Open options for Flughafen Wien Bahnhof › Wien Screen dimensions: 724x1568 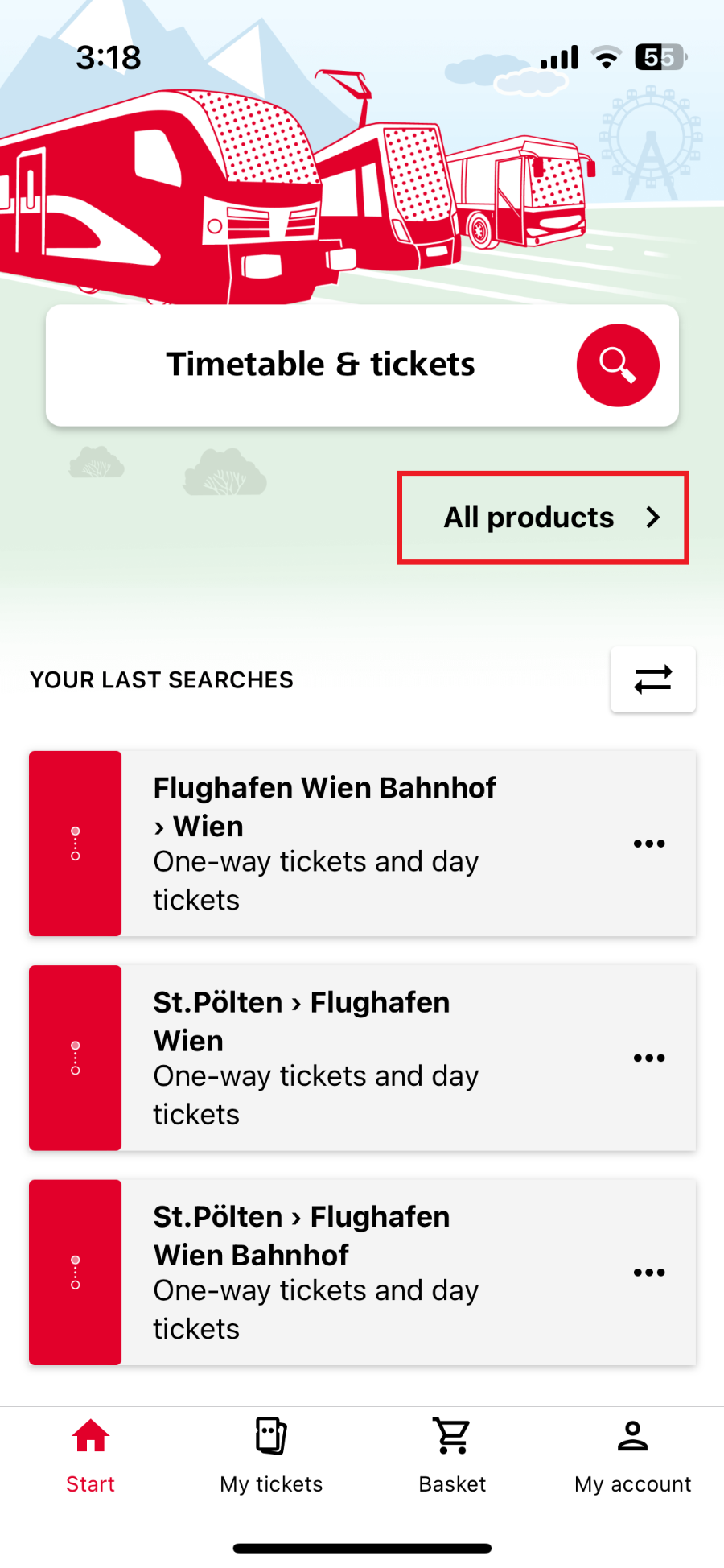[x=649, y=844]
